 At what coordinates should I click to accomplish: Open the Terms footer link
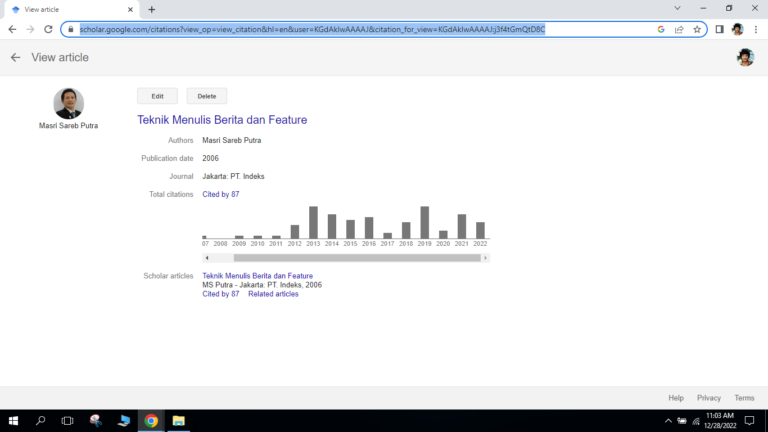744,398
